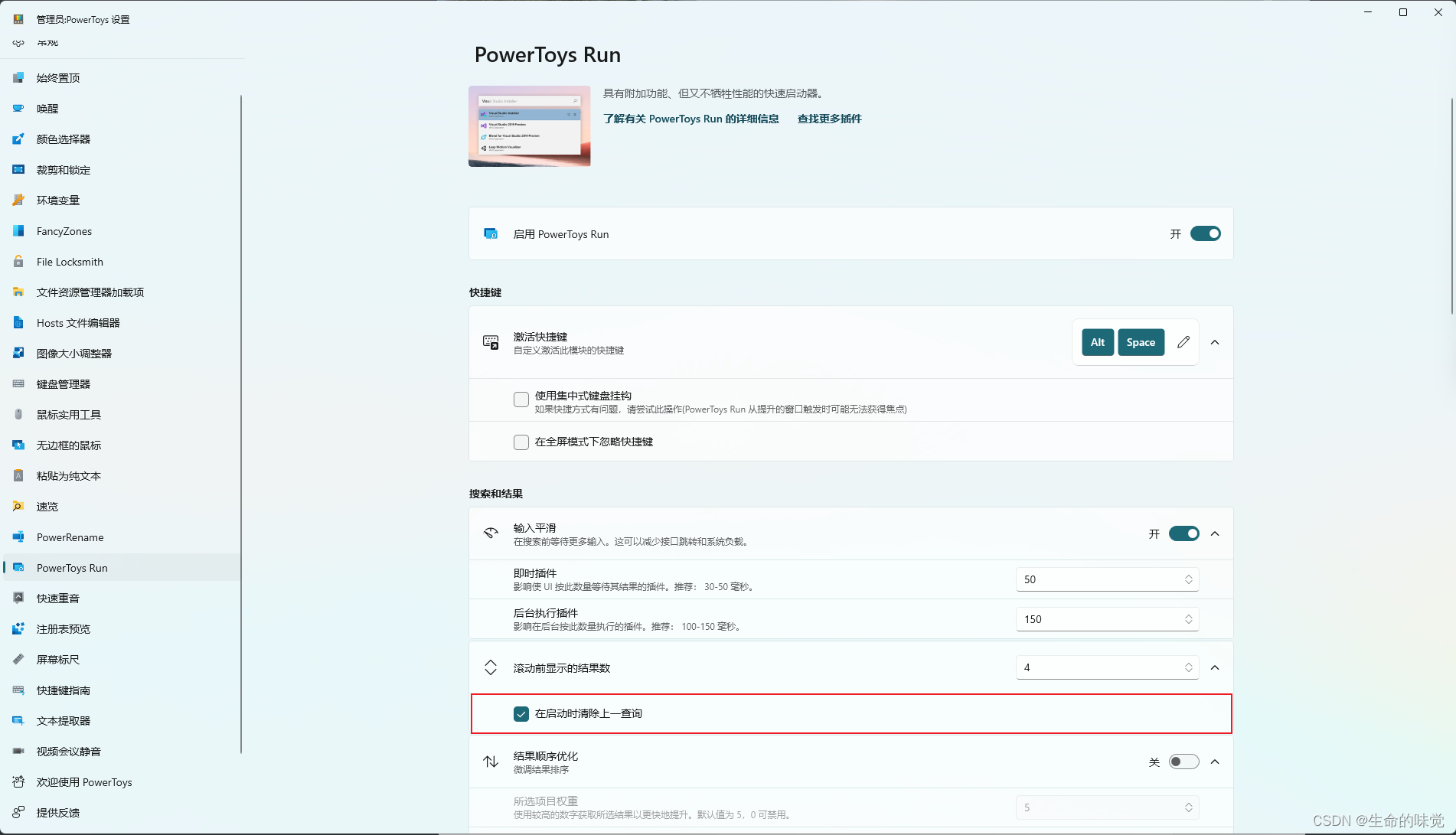The image size is (1456, 835).
Task: Click the Image Resizer (图像大小调整器) icon
Action: point(18,354)
